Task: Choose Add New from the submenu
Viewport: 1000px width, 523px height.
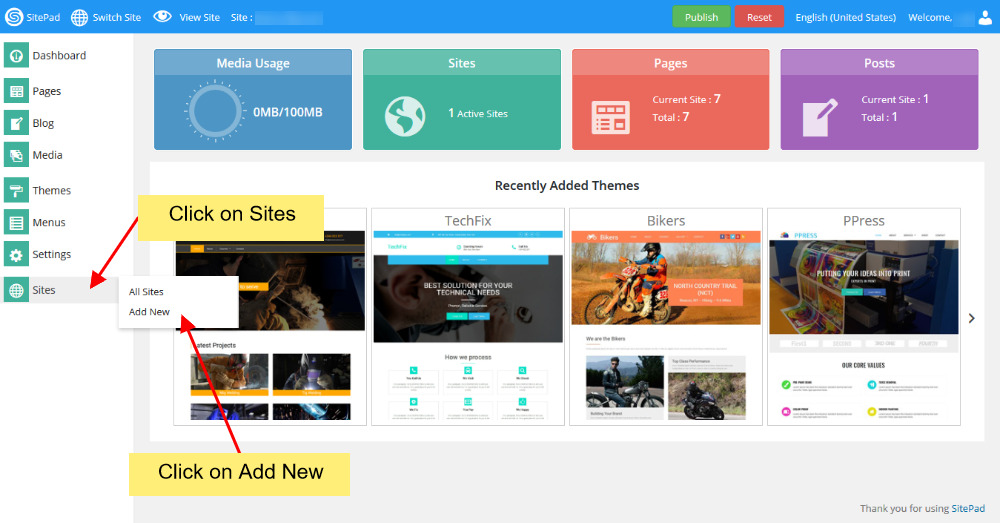Action: click(x=149, y=312)
